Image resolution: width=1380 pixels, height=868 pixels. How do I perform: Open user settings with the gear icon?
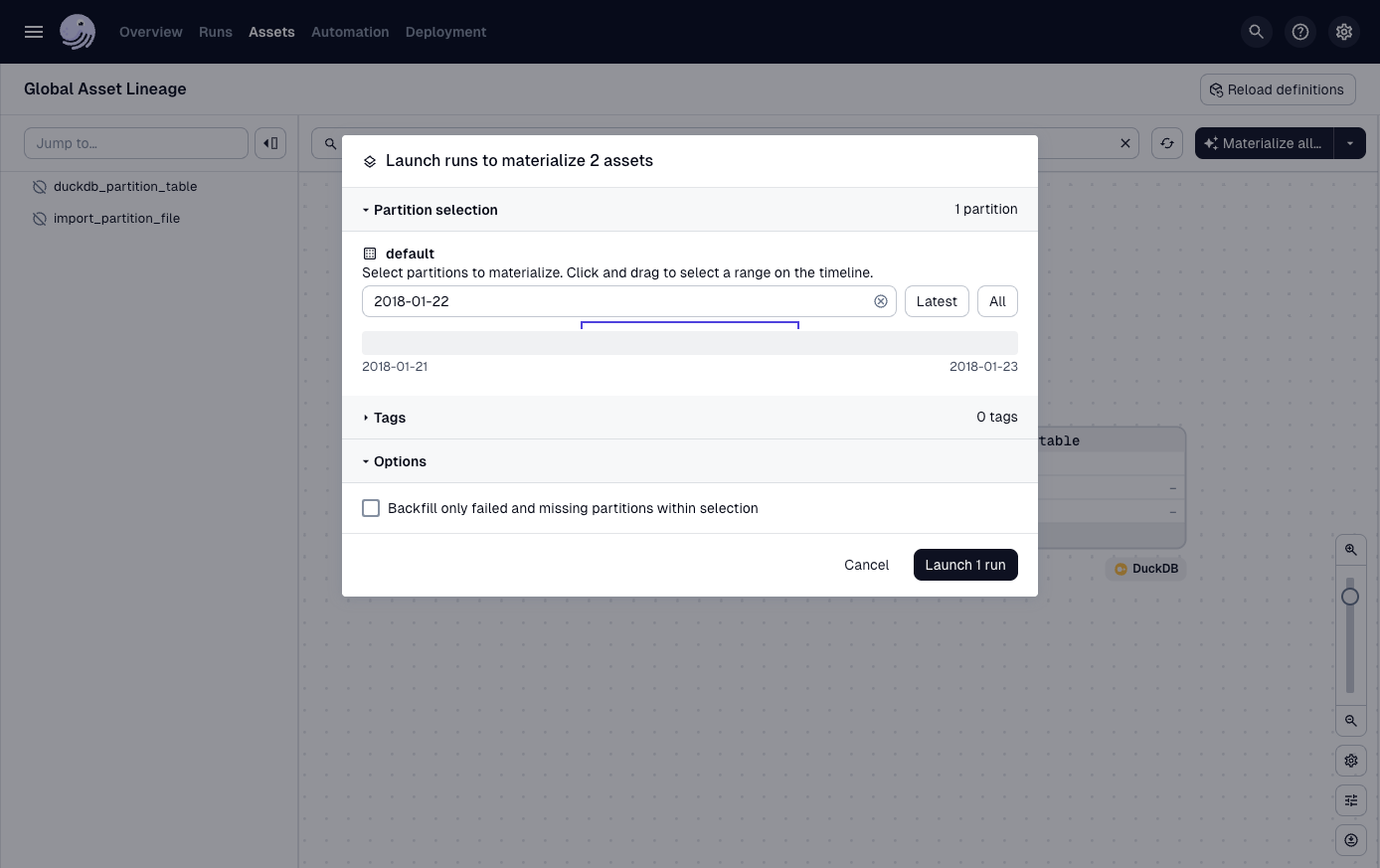coord(1344,31)
